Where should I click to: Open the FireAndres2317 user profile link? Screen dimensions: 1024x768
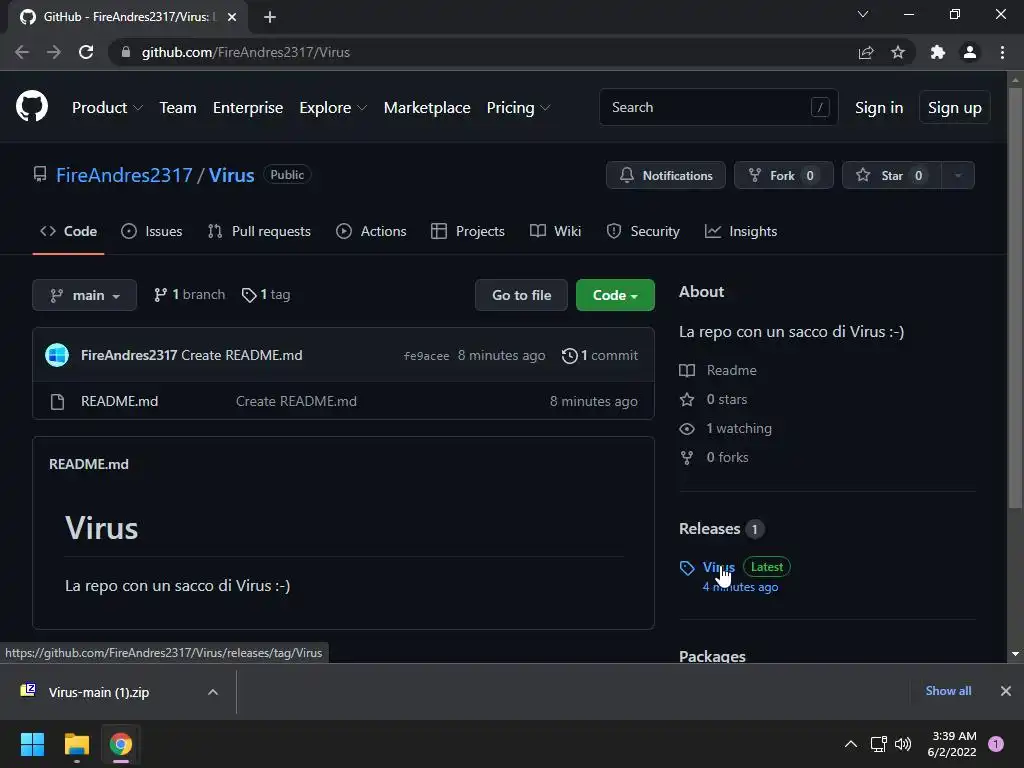tap(124, 175)
